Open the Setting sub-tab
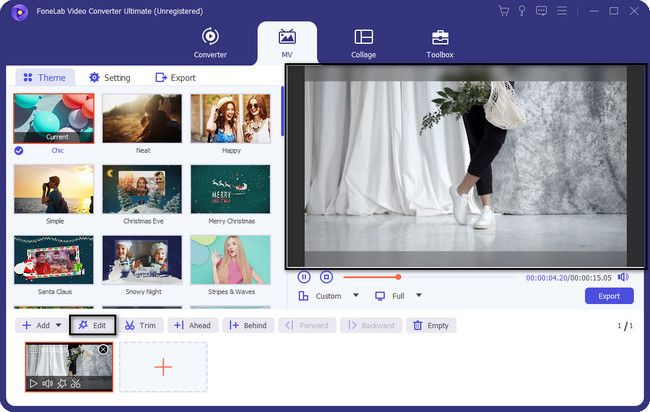This screenshot has height=412, width=650. pyautogui.click(x=110, y=78)
